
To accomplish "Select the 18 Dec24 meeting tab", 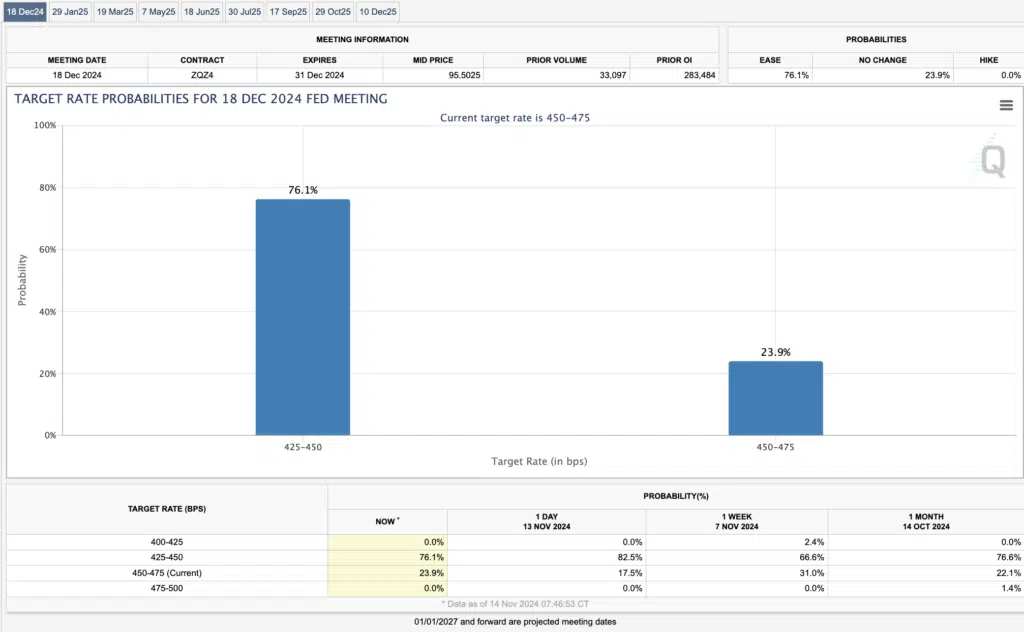I will [x=24, y=12].
